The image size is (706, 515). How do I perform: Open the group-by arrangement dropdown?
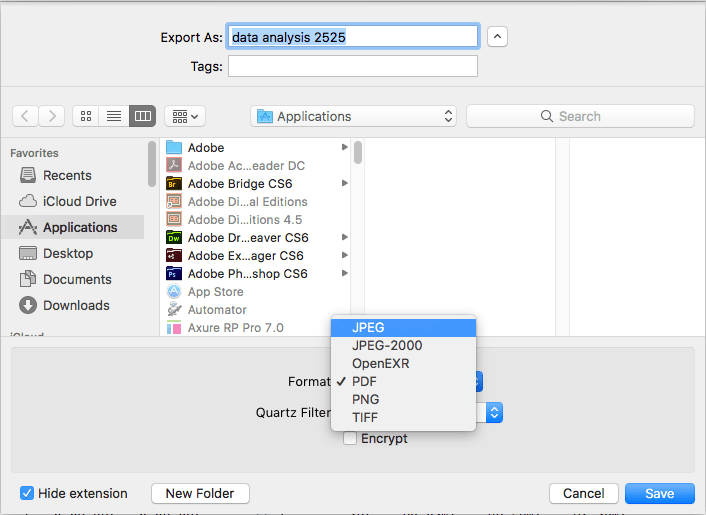185,116
